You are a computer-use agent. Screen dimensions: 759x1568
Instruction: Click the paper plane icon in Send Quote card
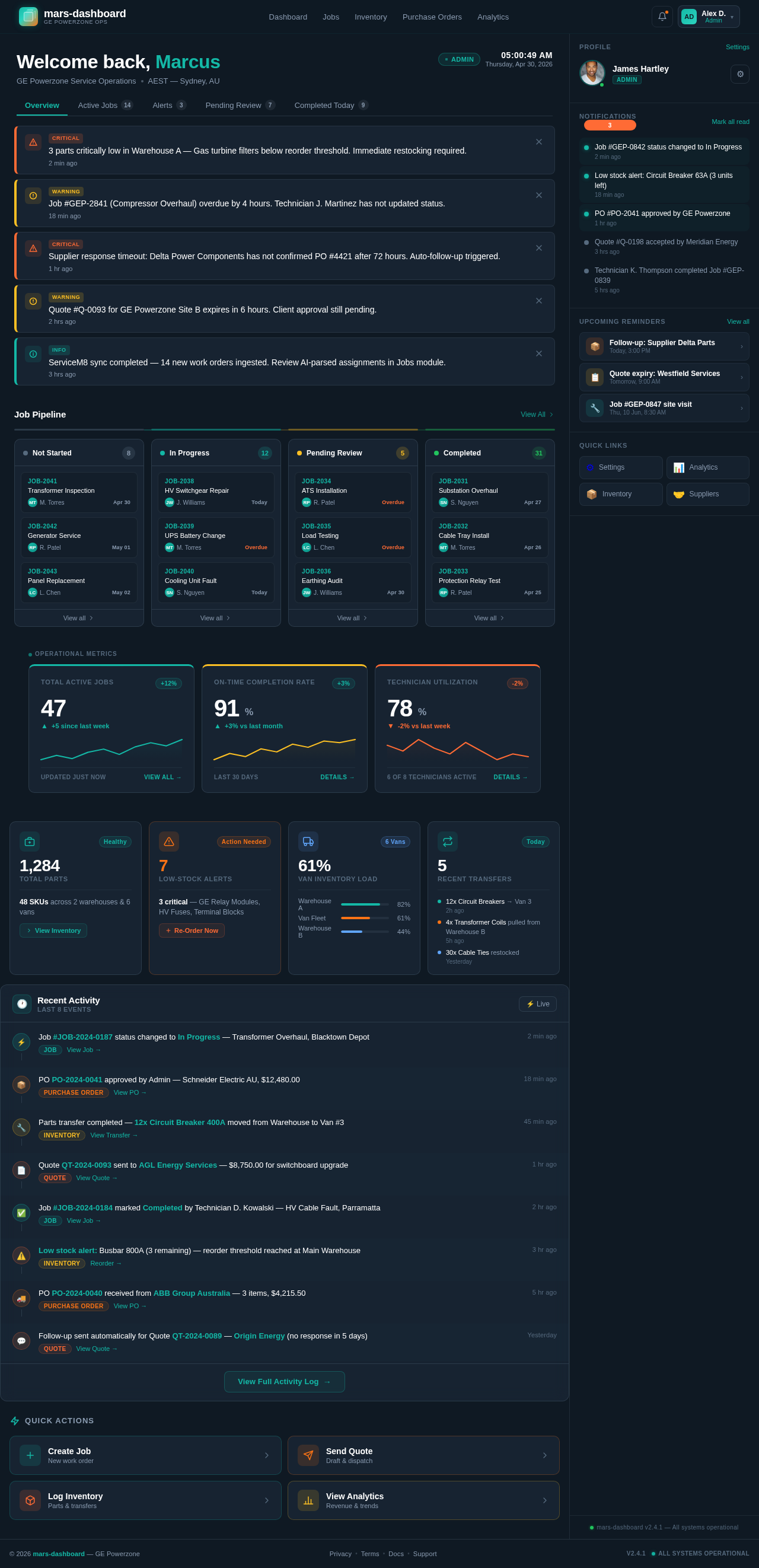[308, 1455]
